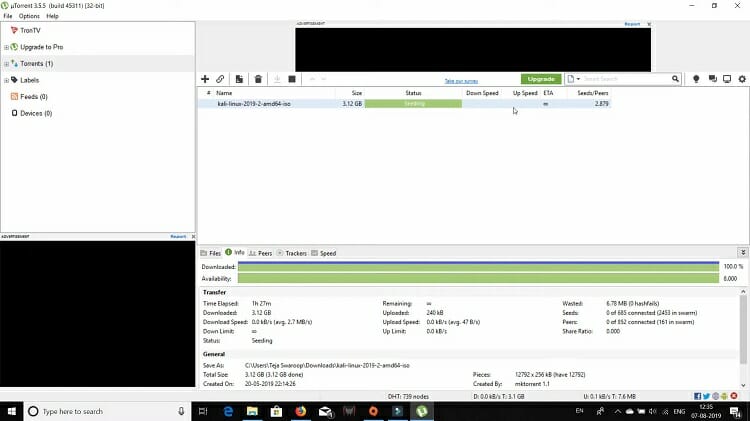Switch to the Info tab
This screenshot has height=421, width=750.
tap(235, 253)
